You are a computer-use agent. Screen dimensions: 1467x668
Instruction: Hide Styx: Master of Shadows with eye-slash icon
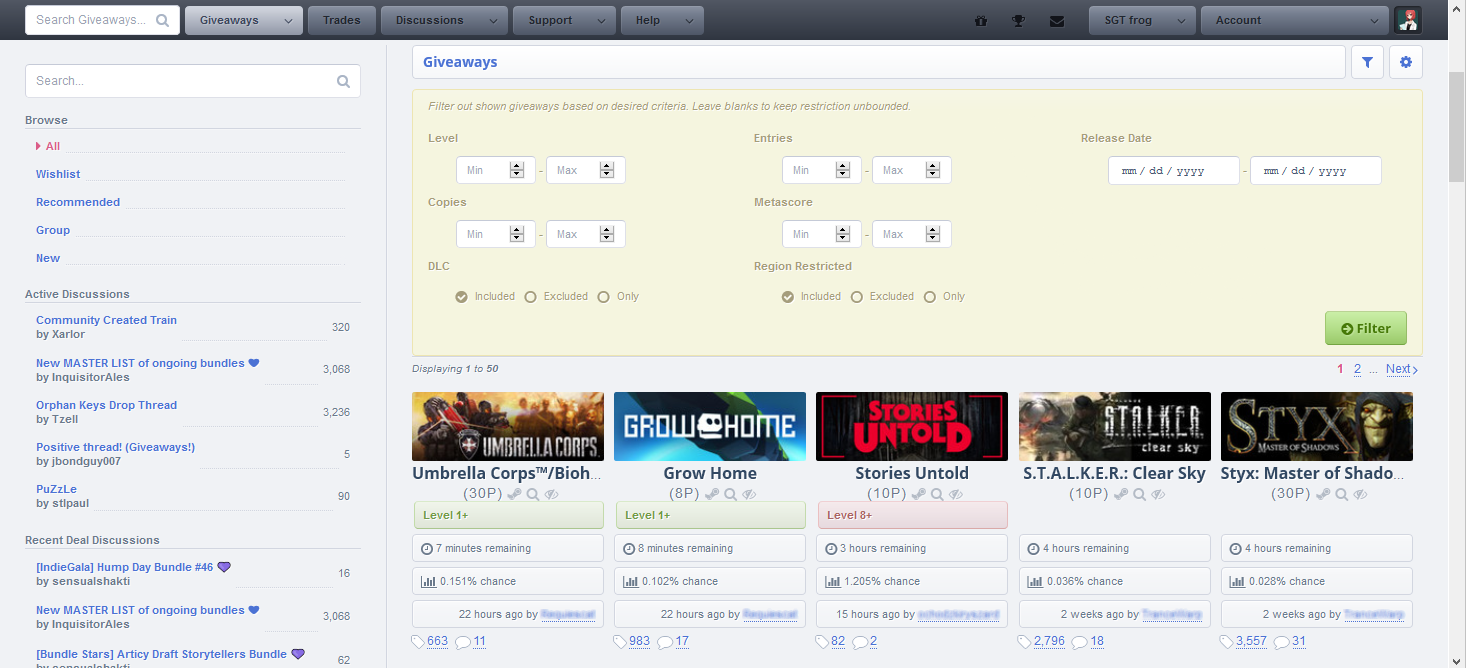click(x=1361, y=494)
